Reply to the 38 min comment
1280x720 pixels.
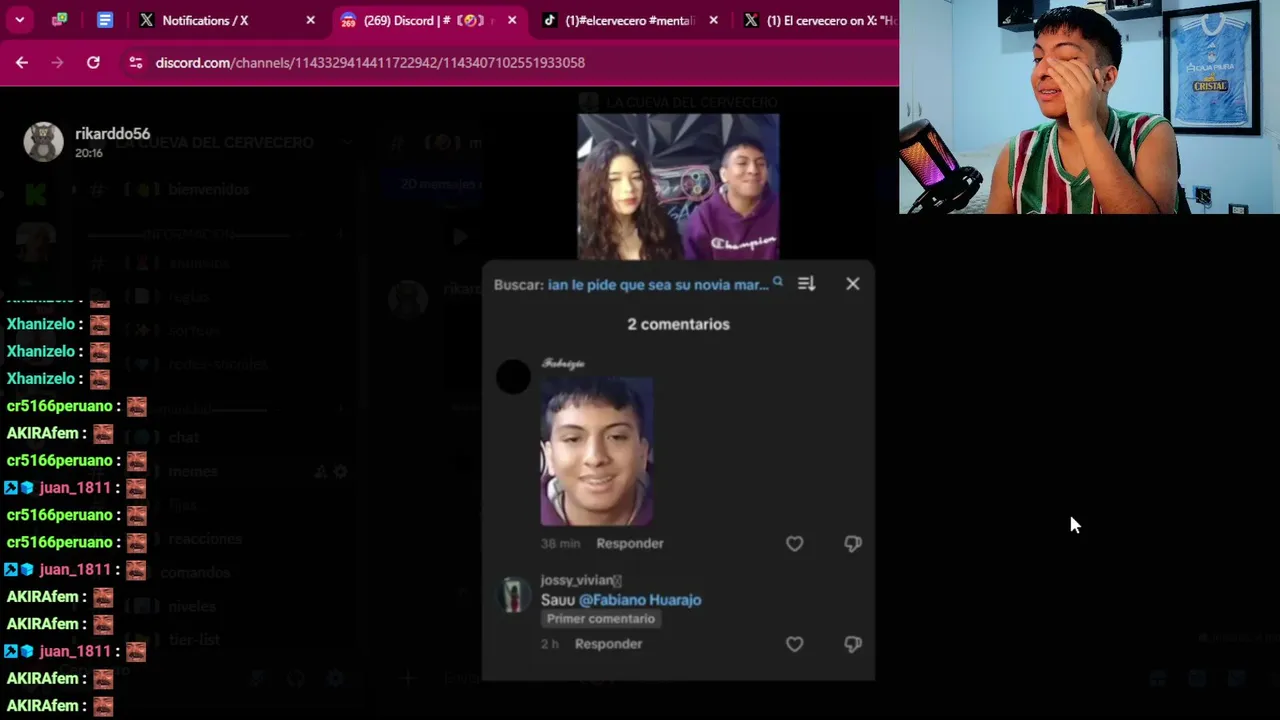630,543
